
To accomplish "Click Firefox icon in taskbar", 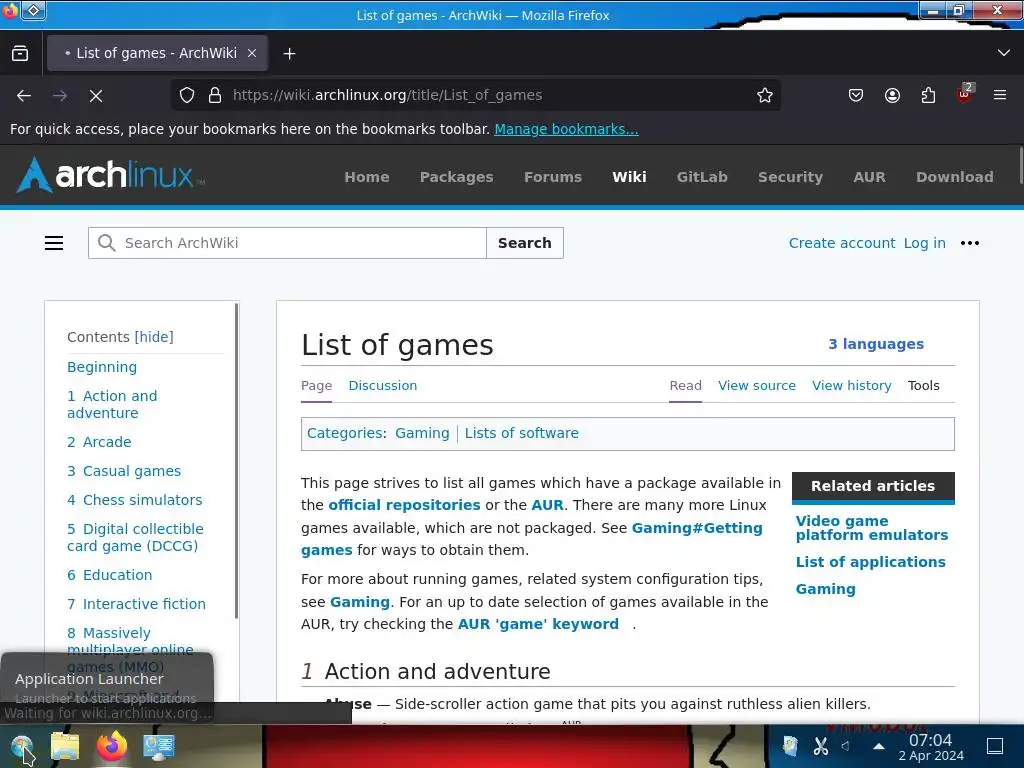I will [x=112, y=746].
